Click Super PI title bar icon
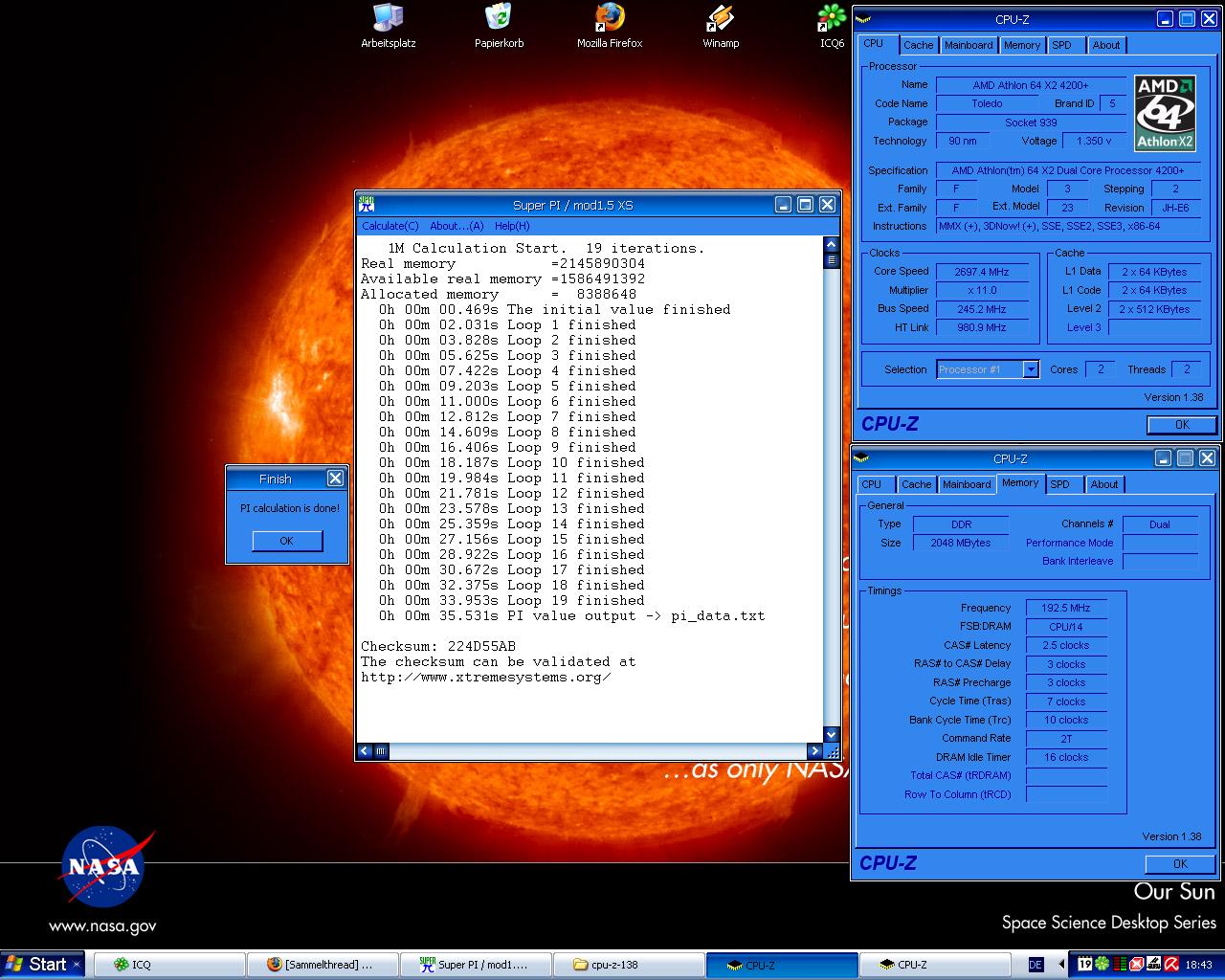The image size is (1225, 980). pos(367,204)
